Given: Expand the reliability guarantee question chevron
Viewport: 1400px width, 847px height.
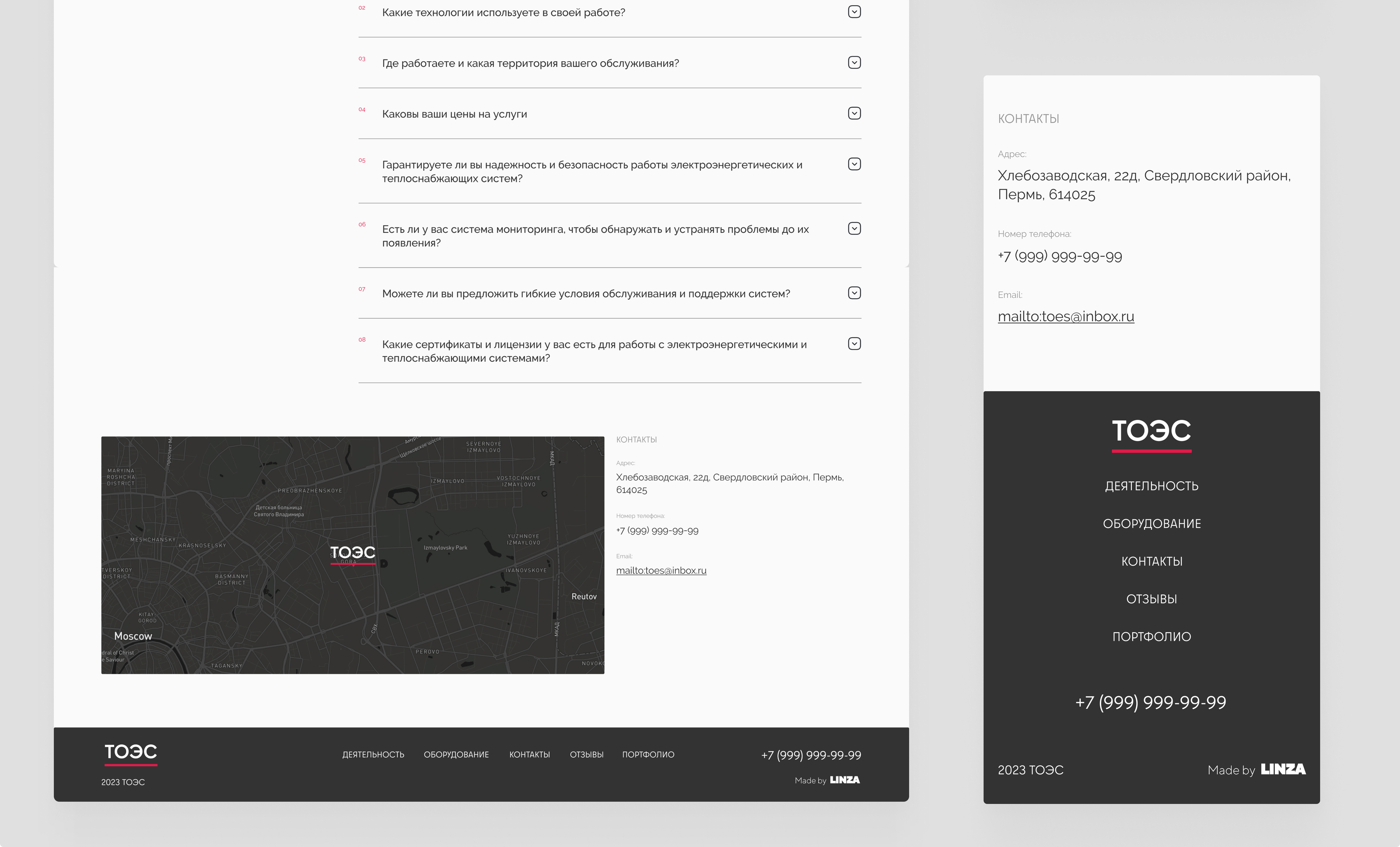Looking at the screenshot, I should (x=854, y=164).
